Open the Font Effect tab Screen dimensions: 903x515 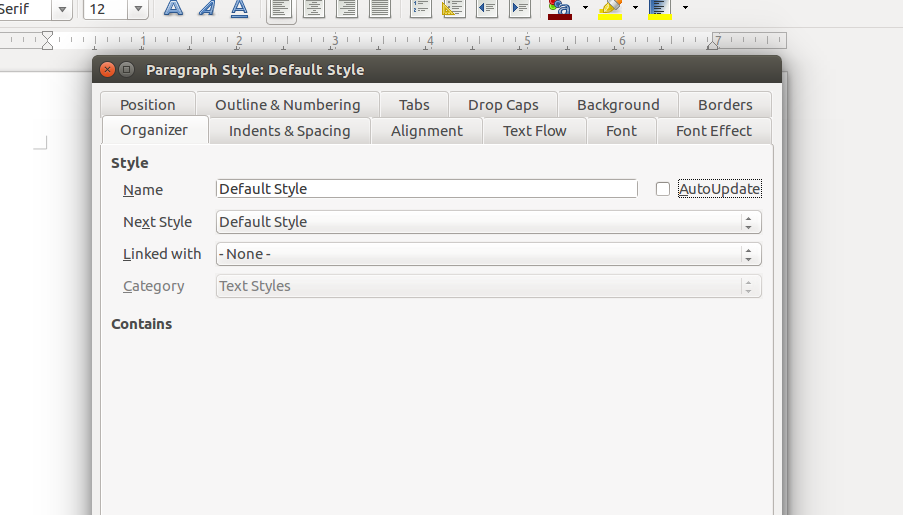pos(713,131)
